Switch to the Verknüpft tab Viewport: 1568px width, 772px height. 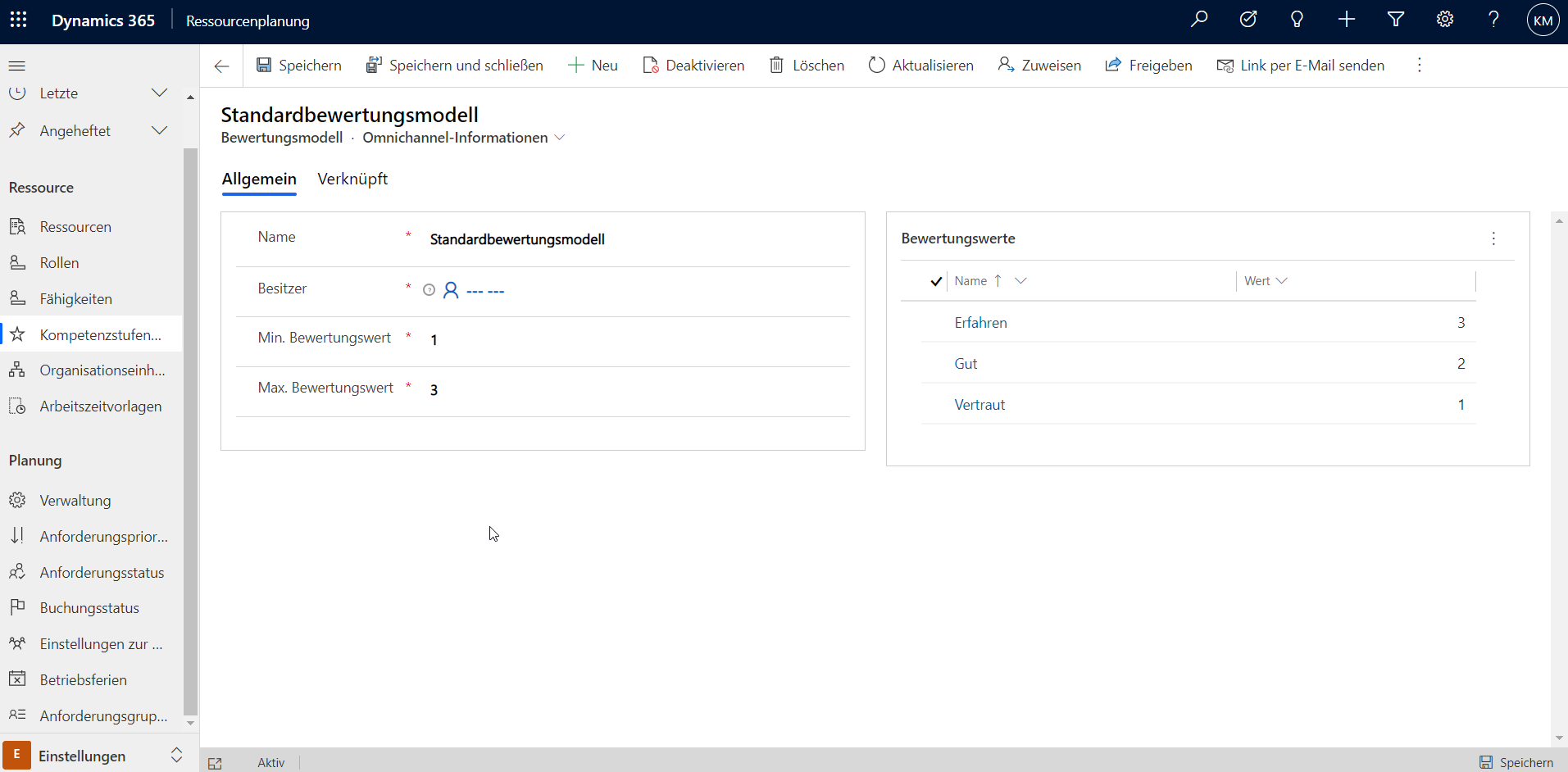(x=352, y=179)
